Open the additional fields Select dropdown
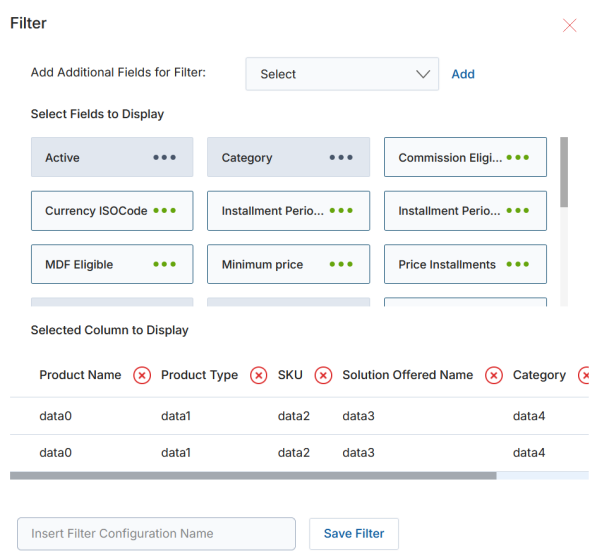The width and height of the screenshot is (590, 556). click(342, 74)
